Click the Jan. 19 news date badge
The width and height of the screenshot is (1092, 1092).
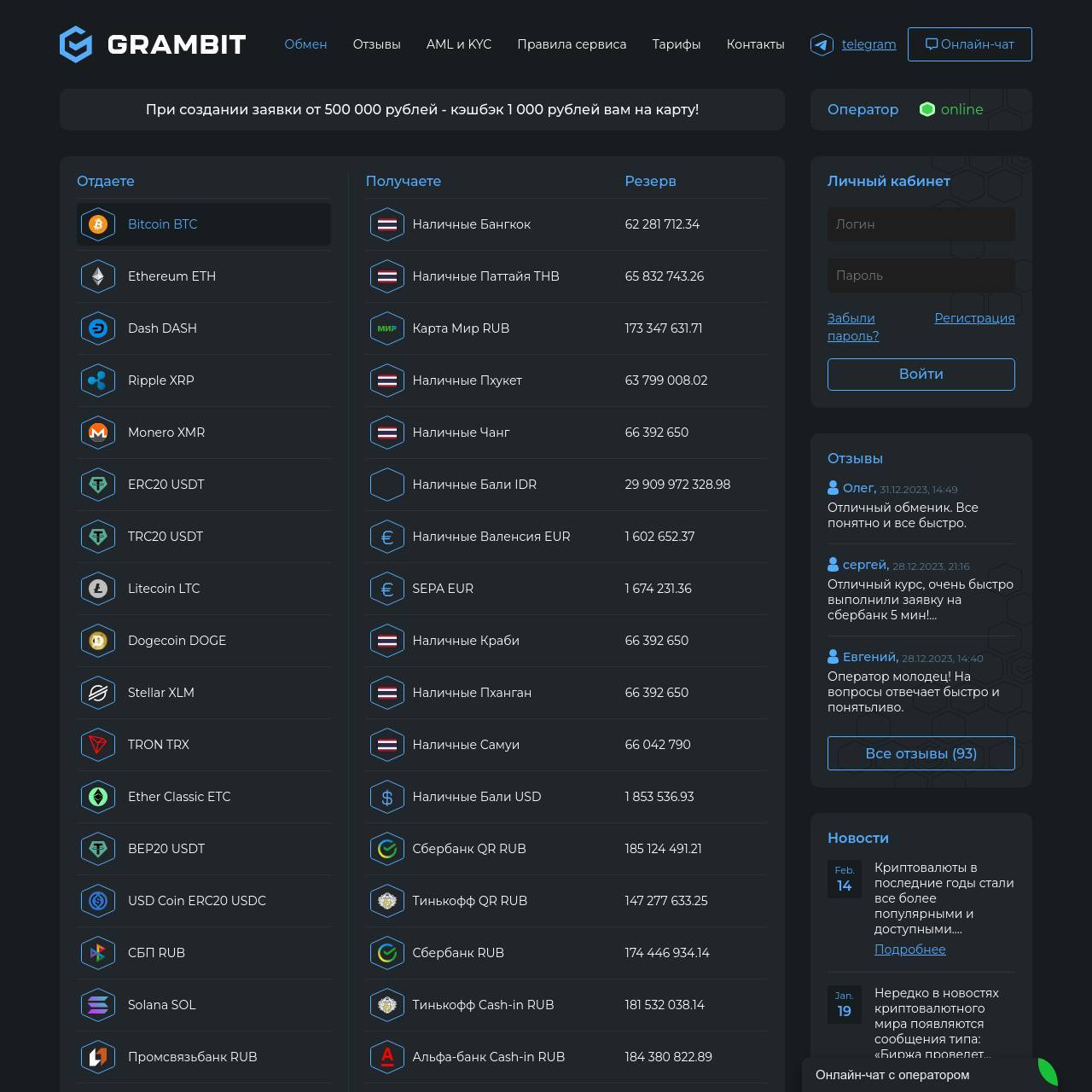pos(844,1004)
